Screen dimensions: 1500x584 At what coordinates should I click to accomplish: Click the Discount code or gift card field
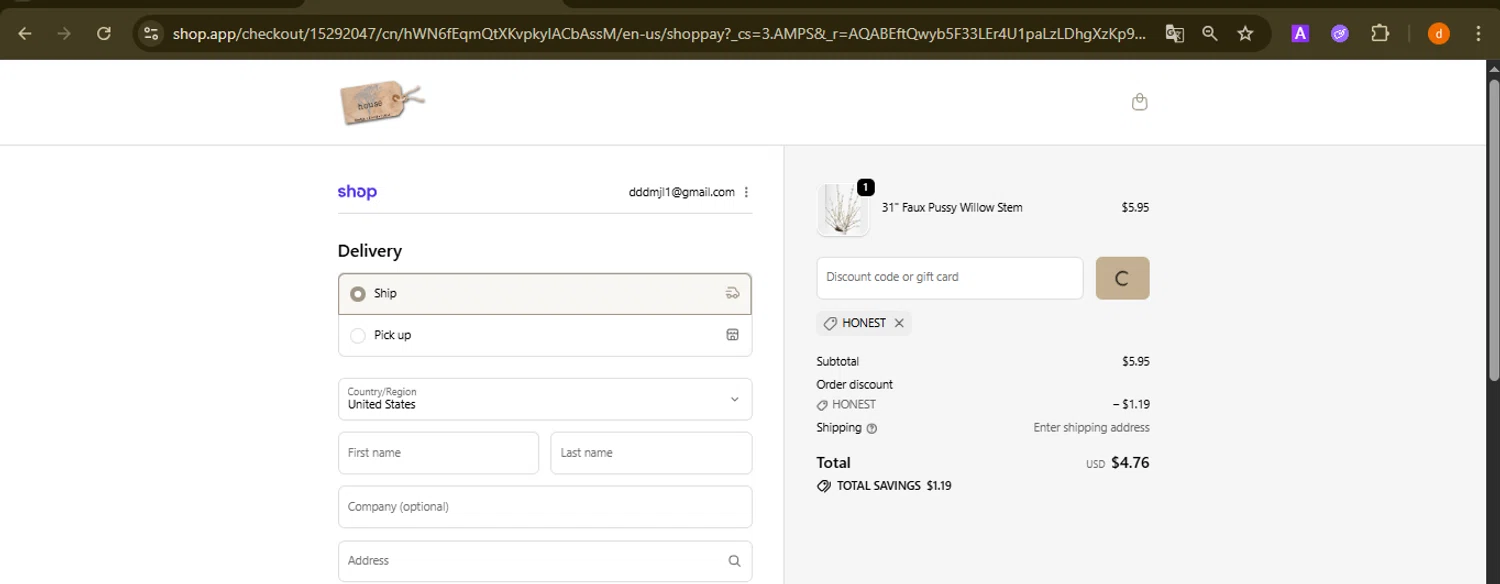tap(949, 278)
